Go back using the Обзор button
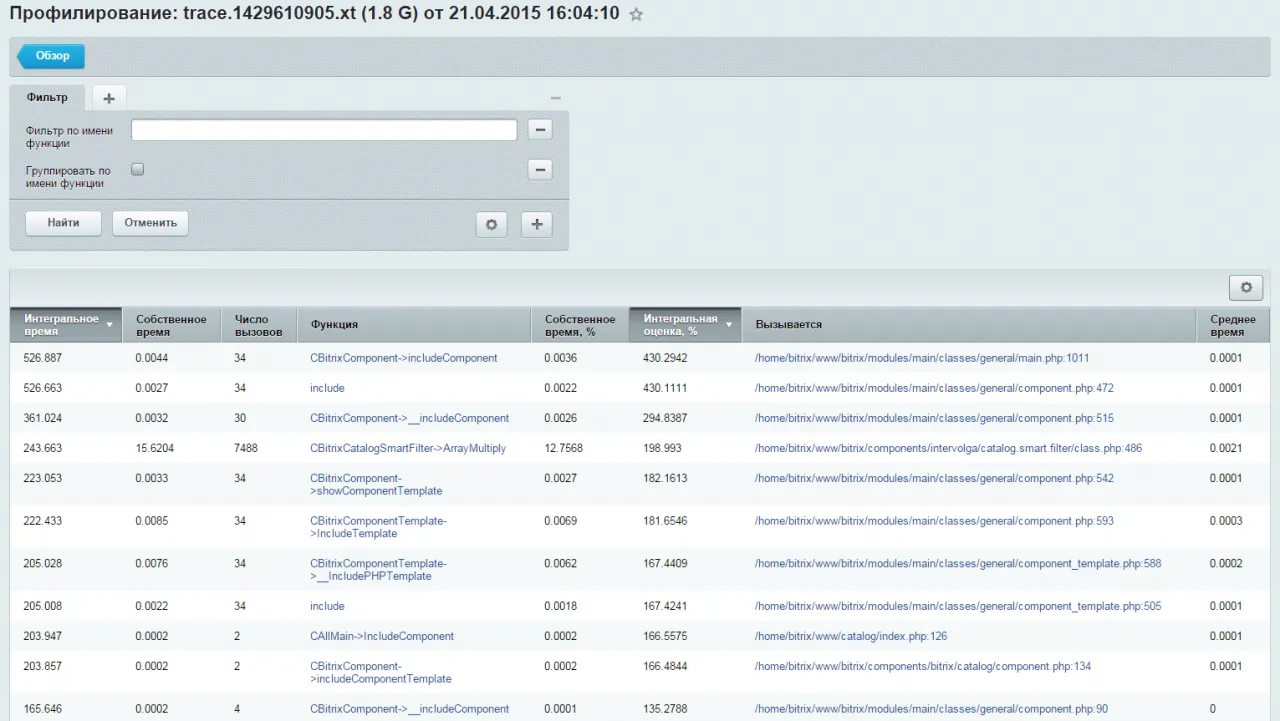Image resolution: width=1280 pixels, height=721 pixels. [x=52, y=56]
